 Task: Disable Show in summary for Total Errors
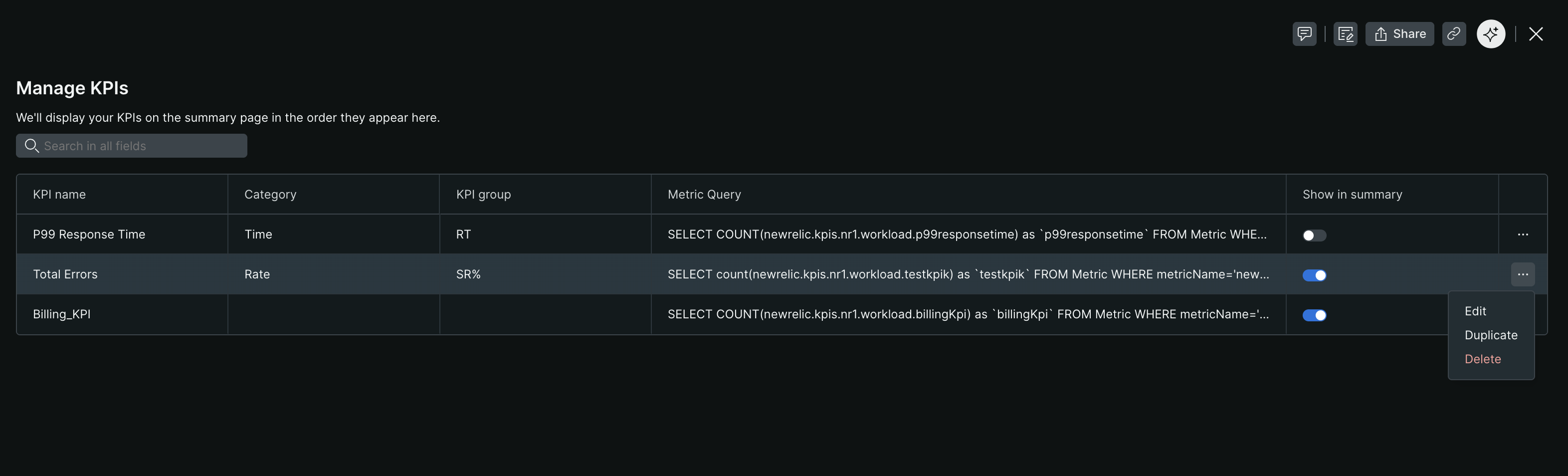pos(1314,274)
